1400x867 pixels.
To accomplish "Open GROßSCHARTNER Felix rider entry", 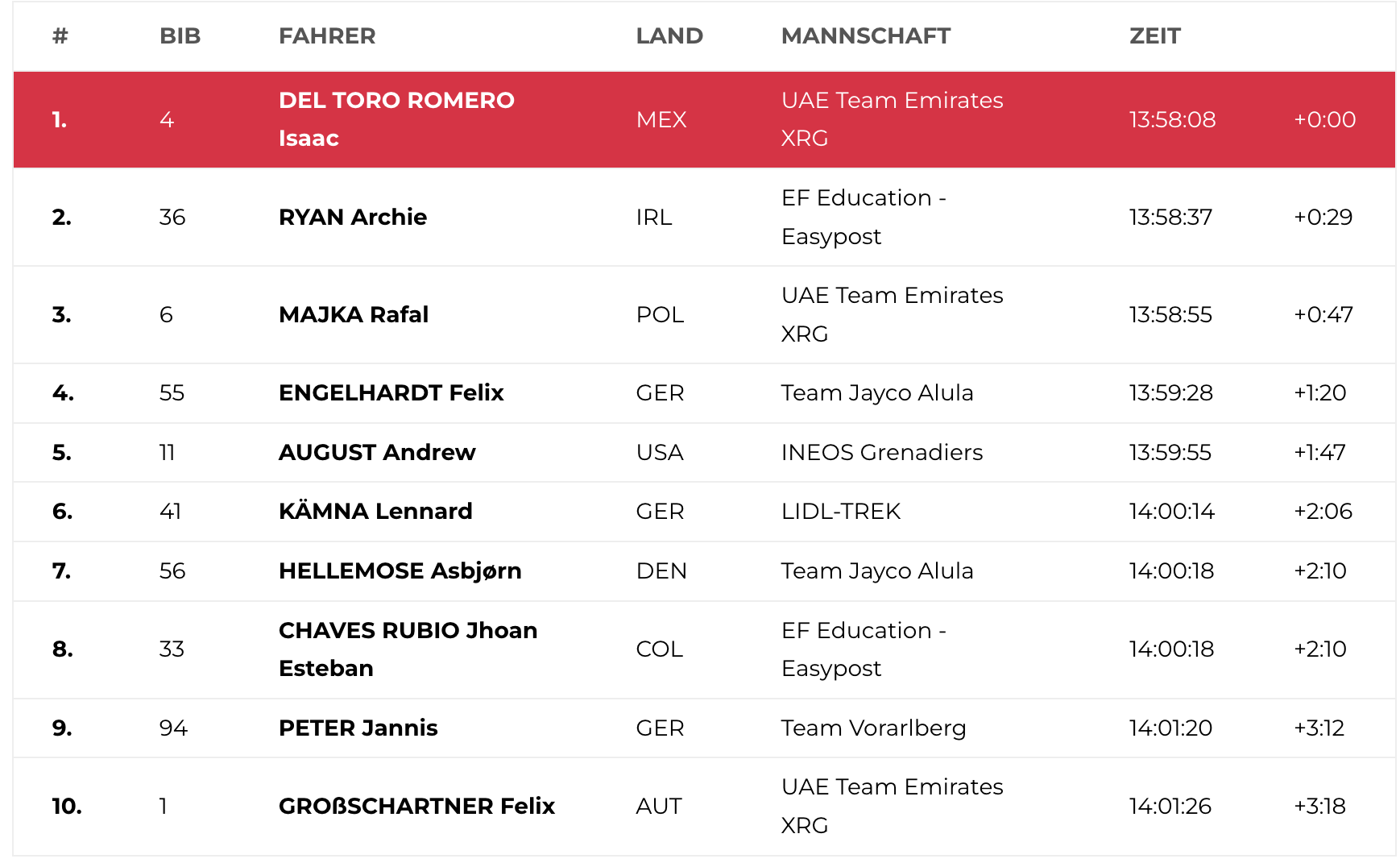I will pyautogui.click(x=416, y=806).
